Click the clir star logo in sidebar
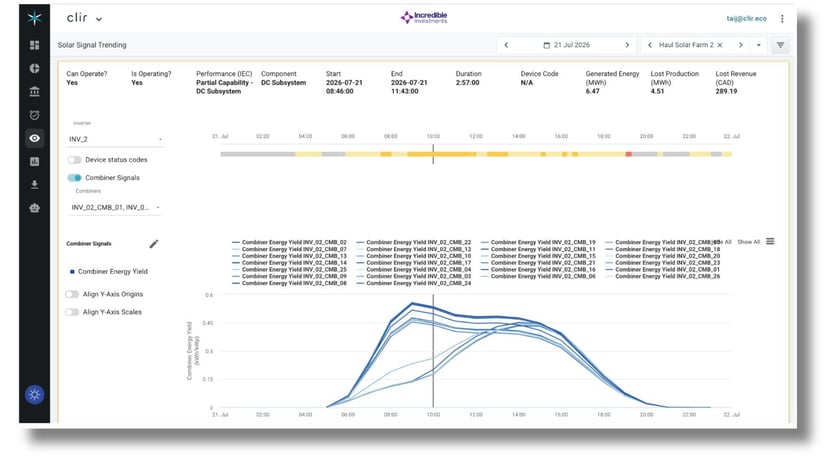Viewport: 840px width, 459px height. tap(34, 18)
